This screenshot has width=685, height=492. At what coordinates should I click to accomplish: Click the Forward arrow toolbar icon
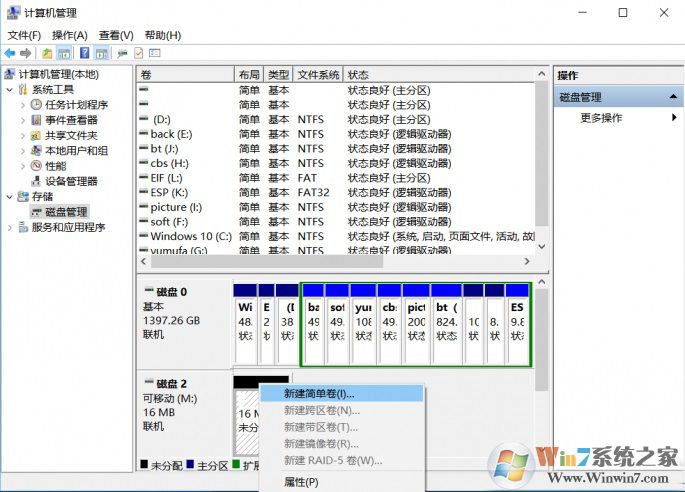pos(26,53)
